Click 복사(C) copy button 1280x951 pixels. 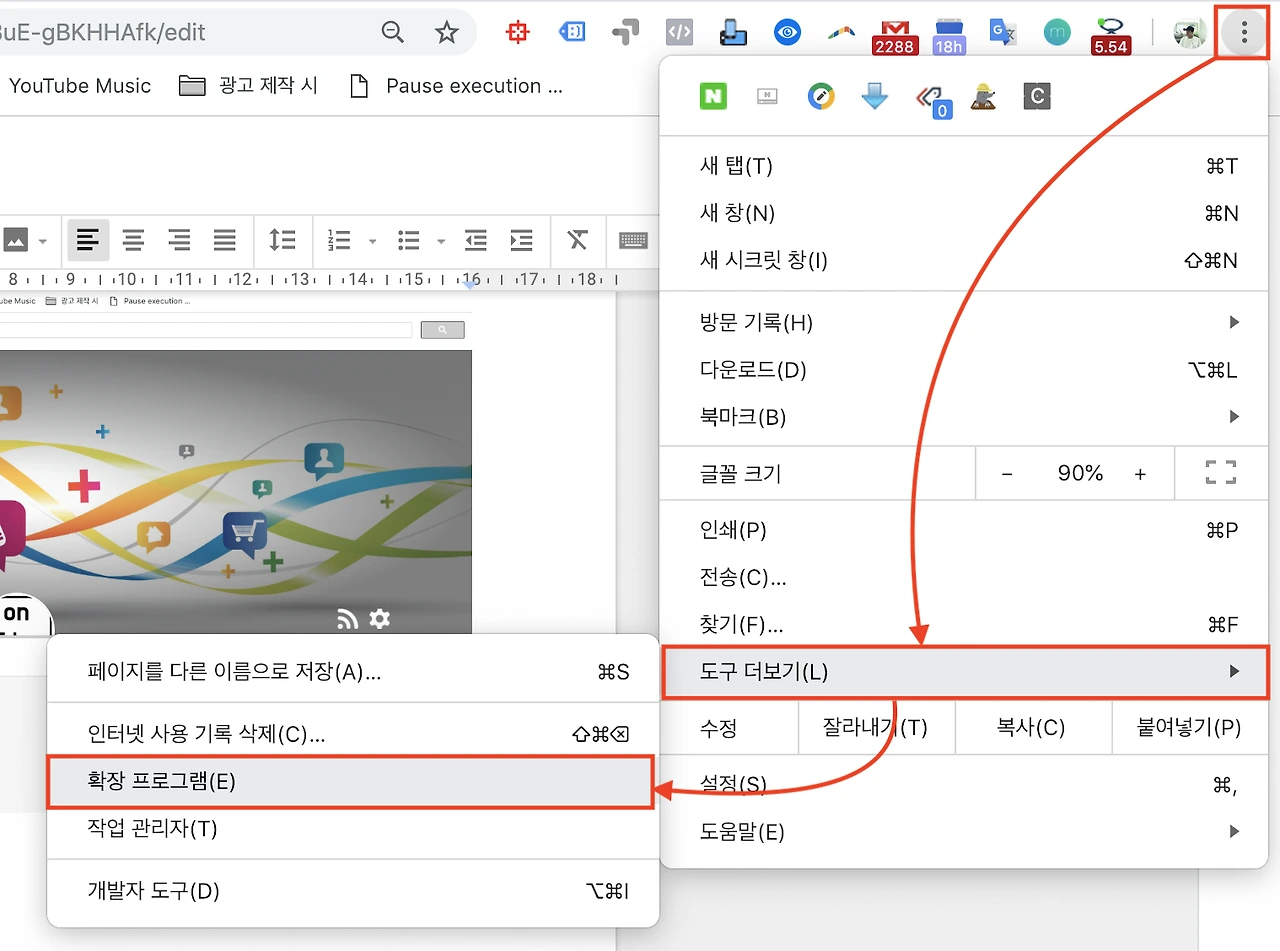point(1031,727)
